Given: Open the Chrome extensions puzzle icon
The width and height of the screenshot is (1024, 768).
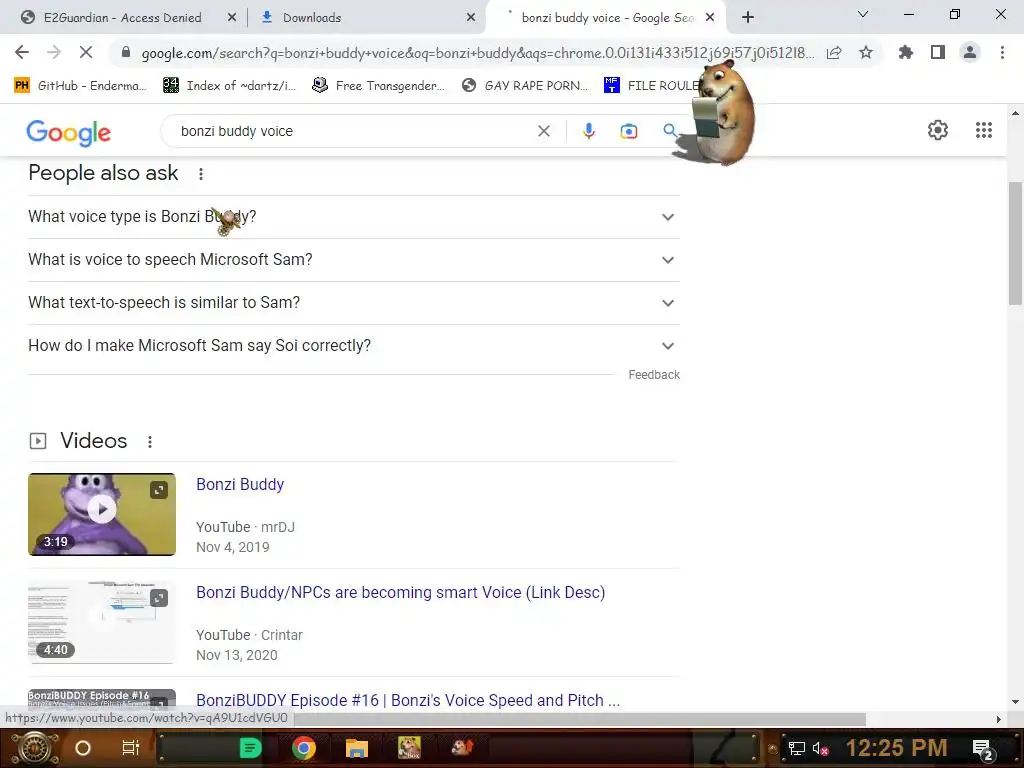Looking at the screenshot, I should tap(905, 52).
